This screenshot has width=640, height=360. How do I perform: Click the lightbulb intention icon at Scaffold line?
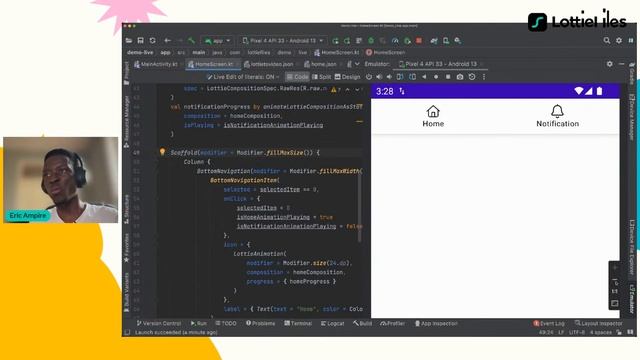(x=162, y=152)
